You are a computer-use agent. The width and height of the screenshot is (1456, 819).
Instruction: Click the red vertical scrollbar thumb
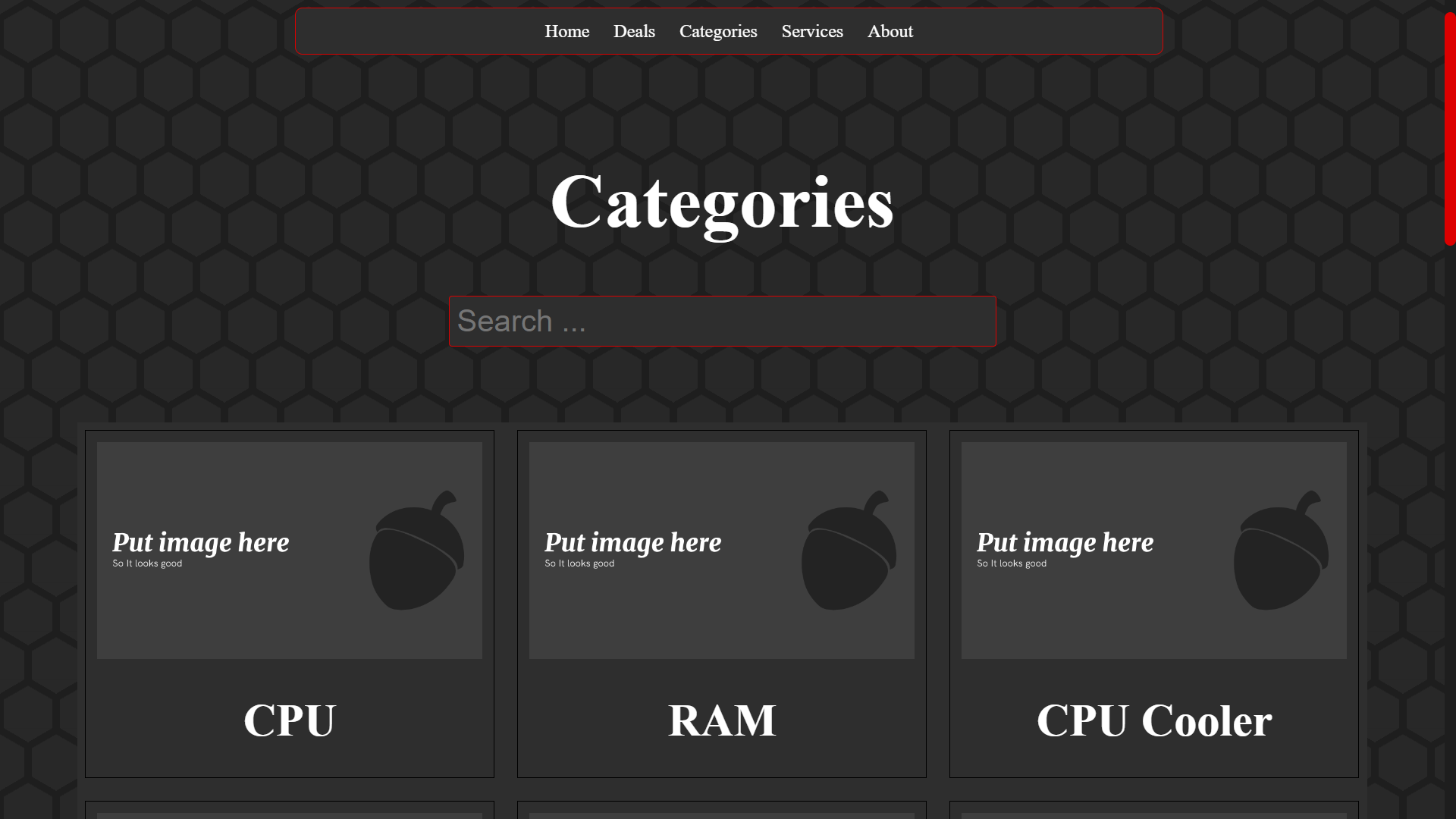(x=1450, y=129)
